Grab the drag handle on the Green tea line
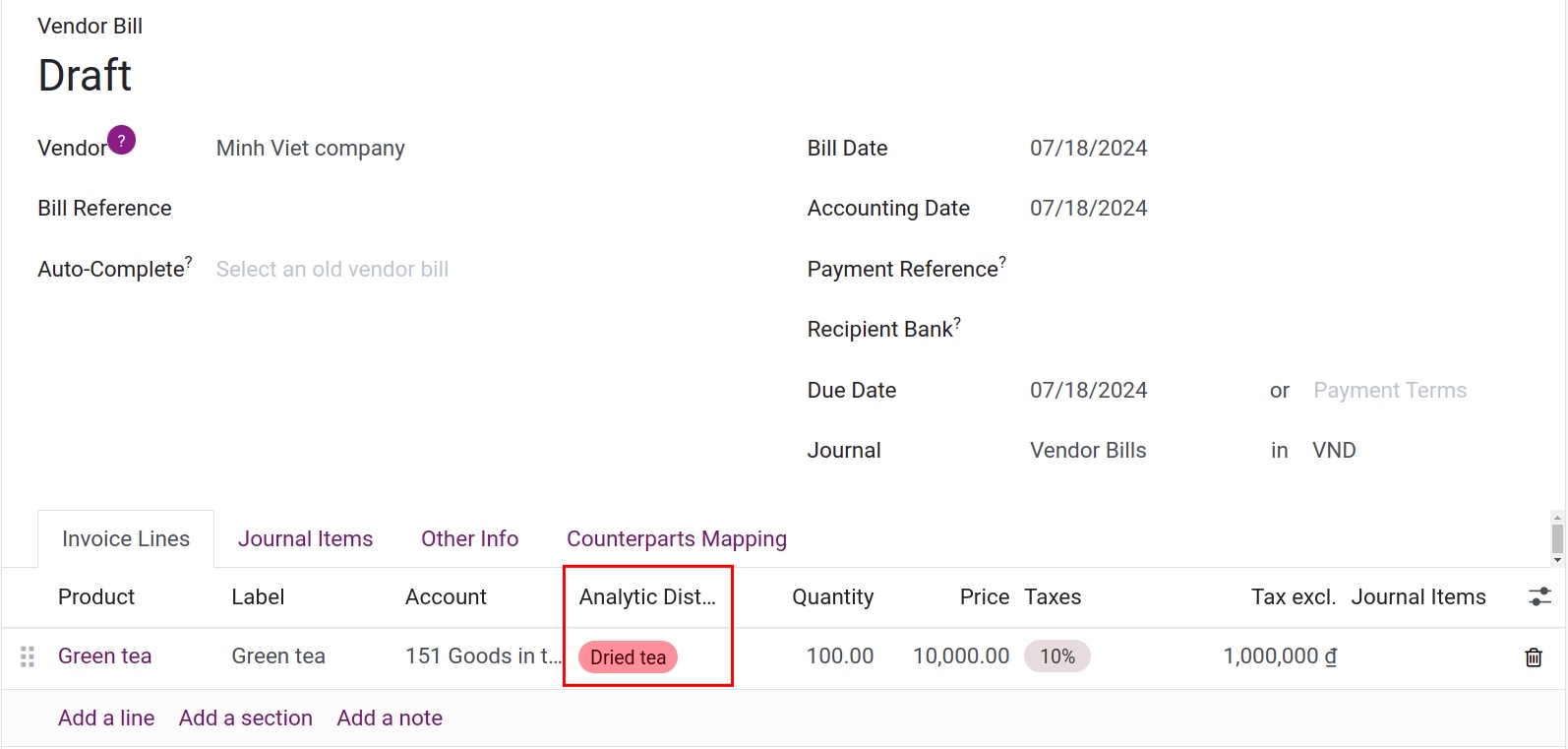Image resolution: width=1568 pixels, height=749 pixels. [x=27, y=656]
